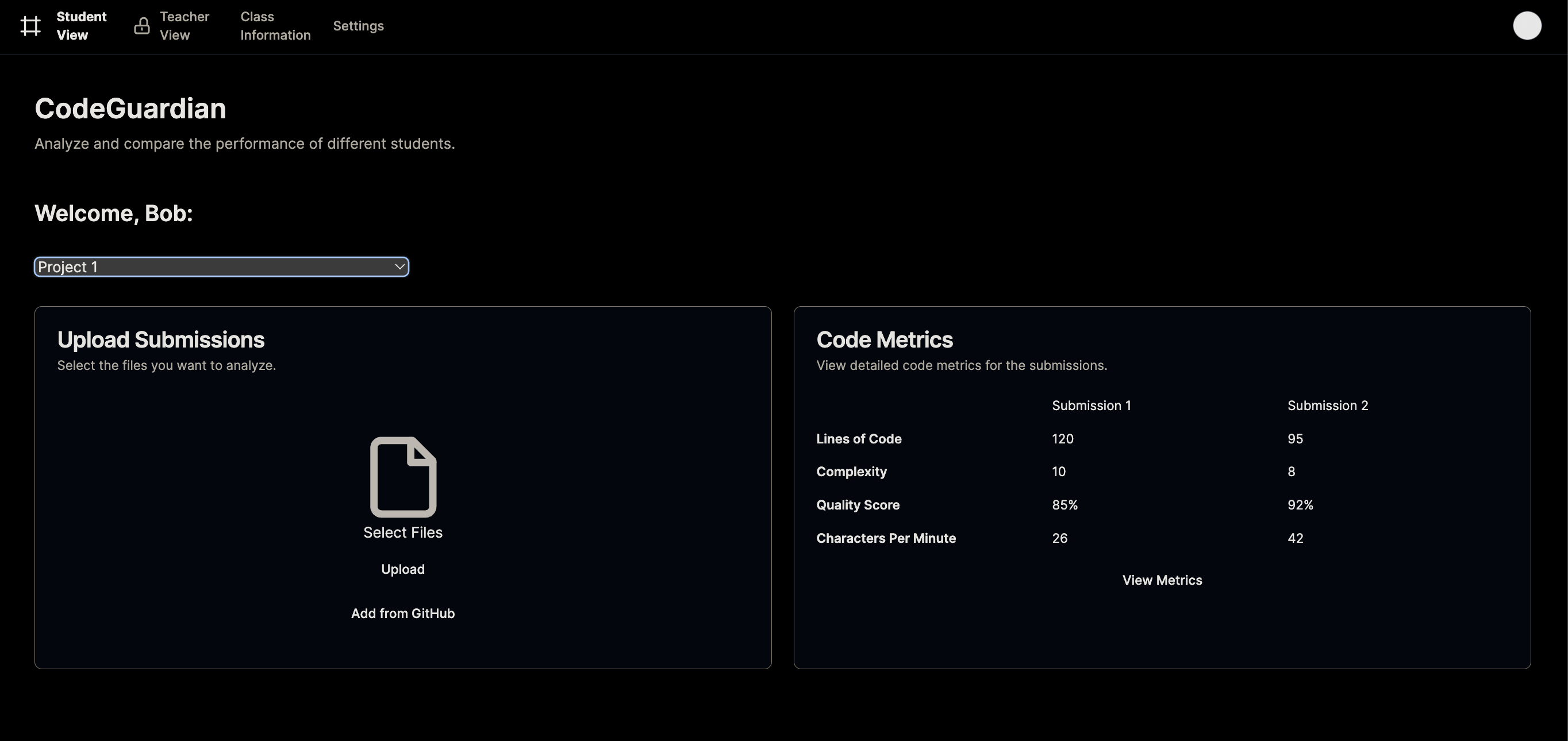Image resolution: width=1568 pixels, height=741 pixels.
Task: Click Add from GitHub button
Action: 402,613
